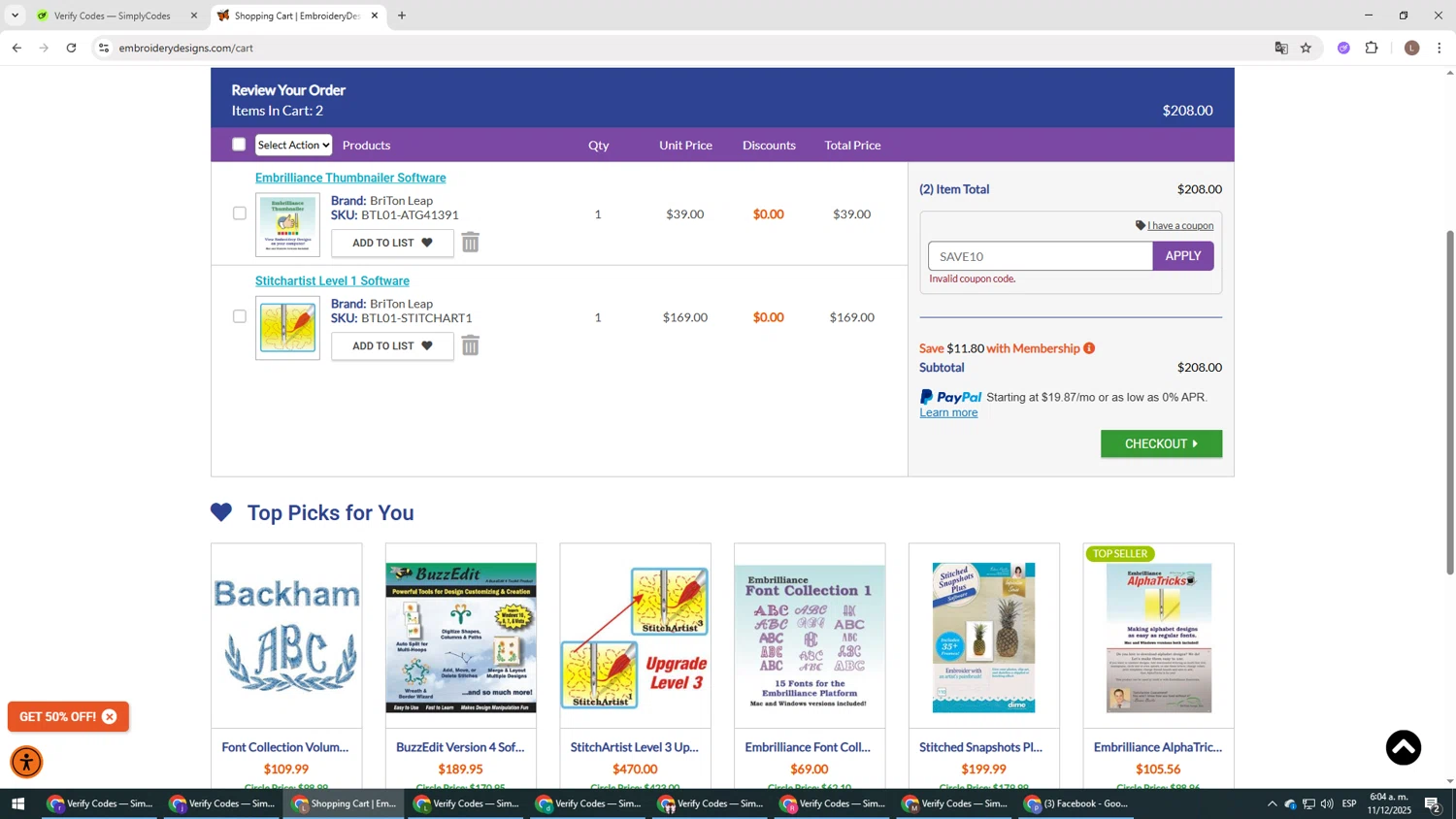Close the Verify Codes tab
The height and width of the screenshot is (819, 1456).
(193, 16)
